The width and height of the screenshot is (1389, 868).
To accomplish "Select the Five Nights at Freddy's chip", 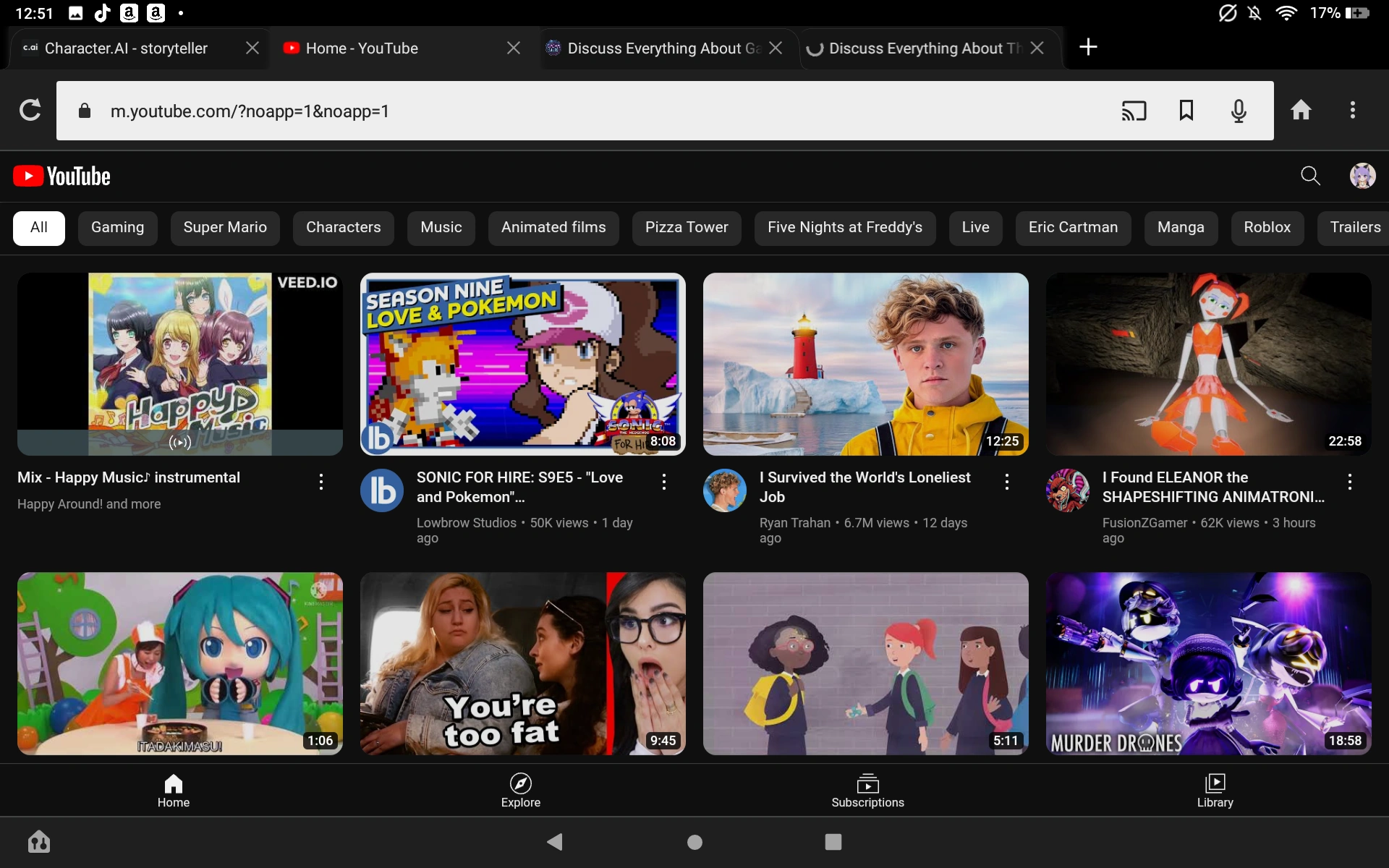I will [845, 228].
